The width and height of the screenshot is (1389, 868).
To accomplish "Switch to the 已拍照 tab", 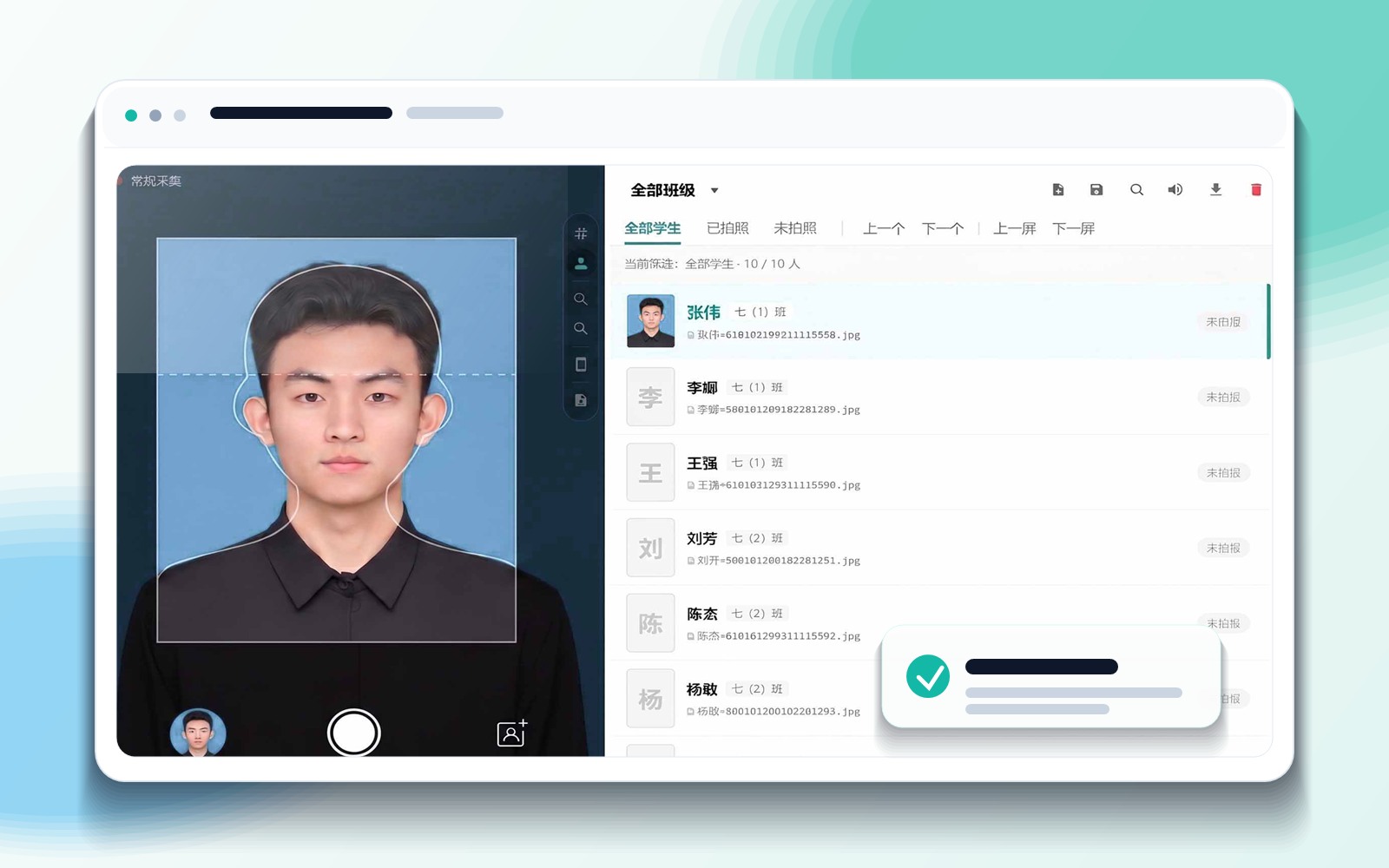I will 727,228.
